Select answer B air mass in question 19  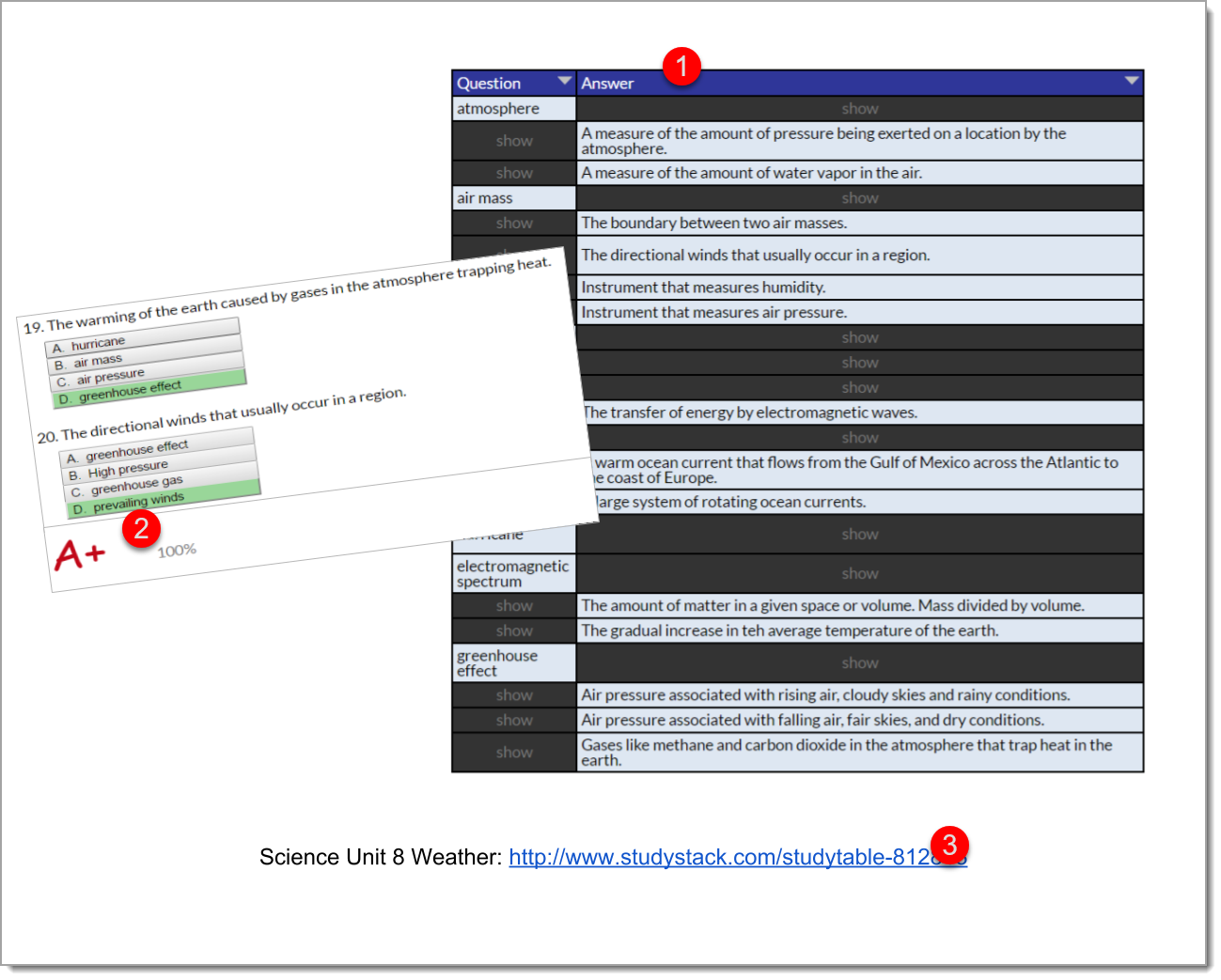[145, 355]
